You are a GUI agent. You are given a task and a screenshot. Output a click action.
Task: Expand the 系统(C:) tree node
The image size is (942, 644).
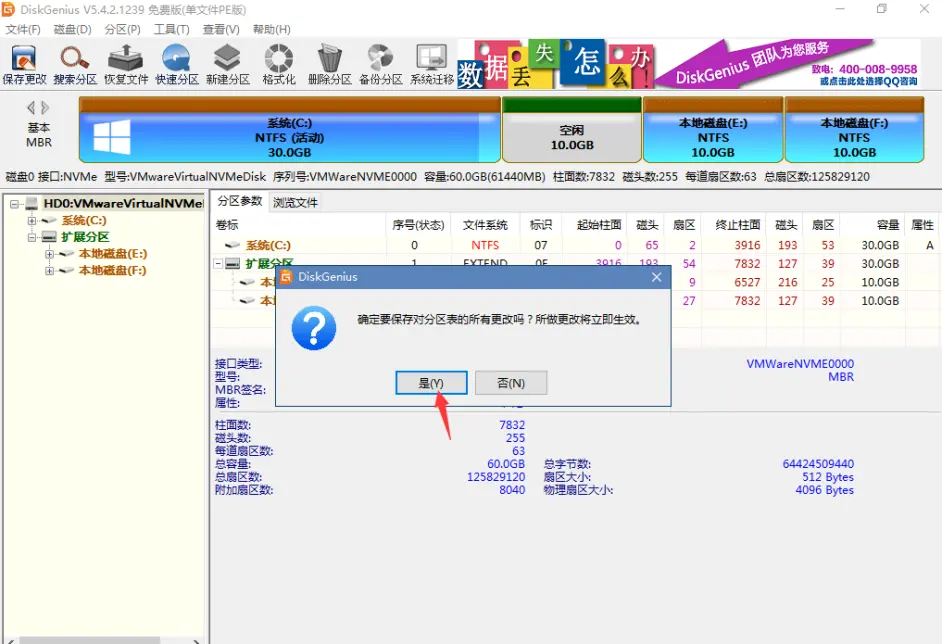tap(32, 220)
